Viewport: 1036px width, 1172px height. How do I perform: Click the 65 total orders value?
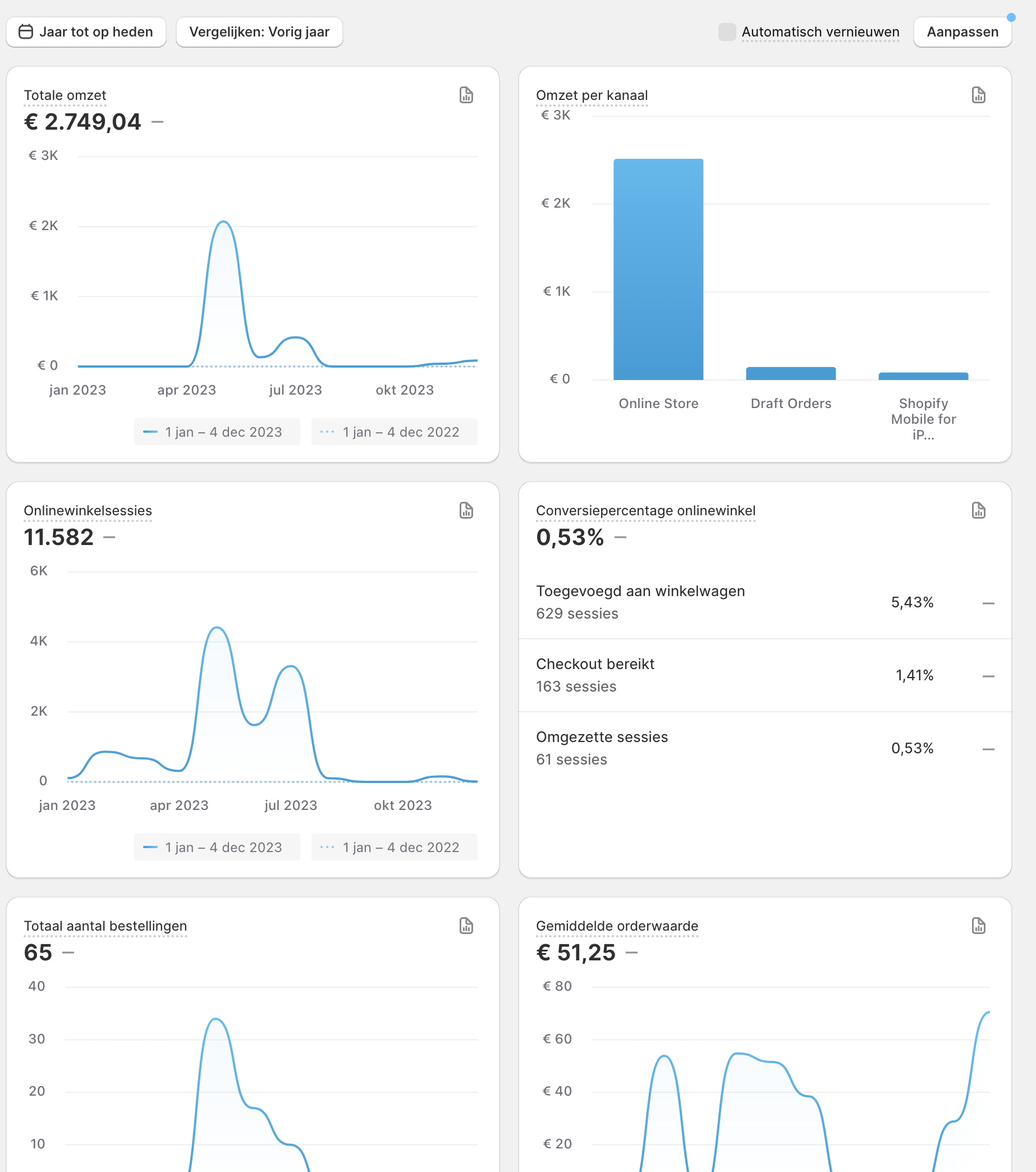(x=38, y=953)
